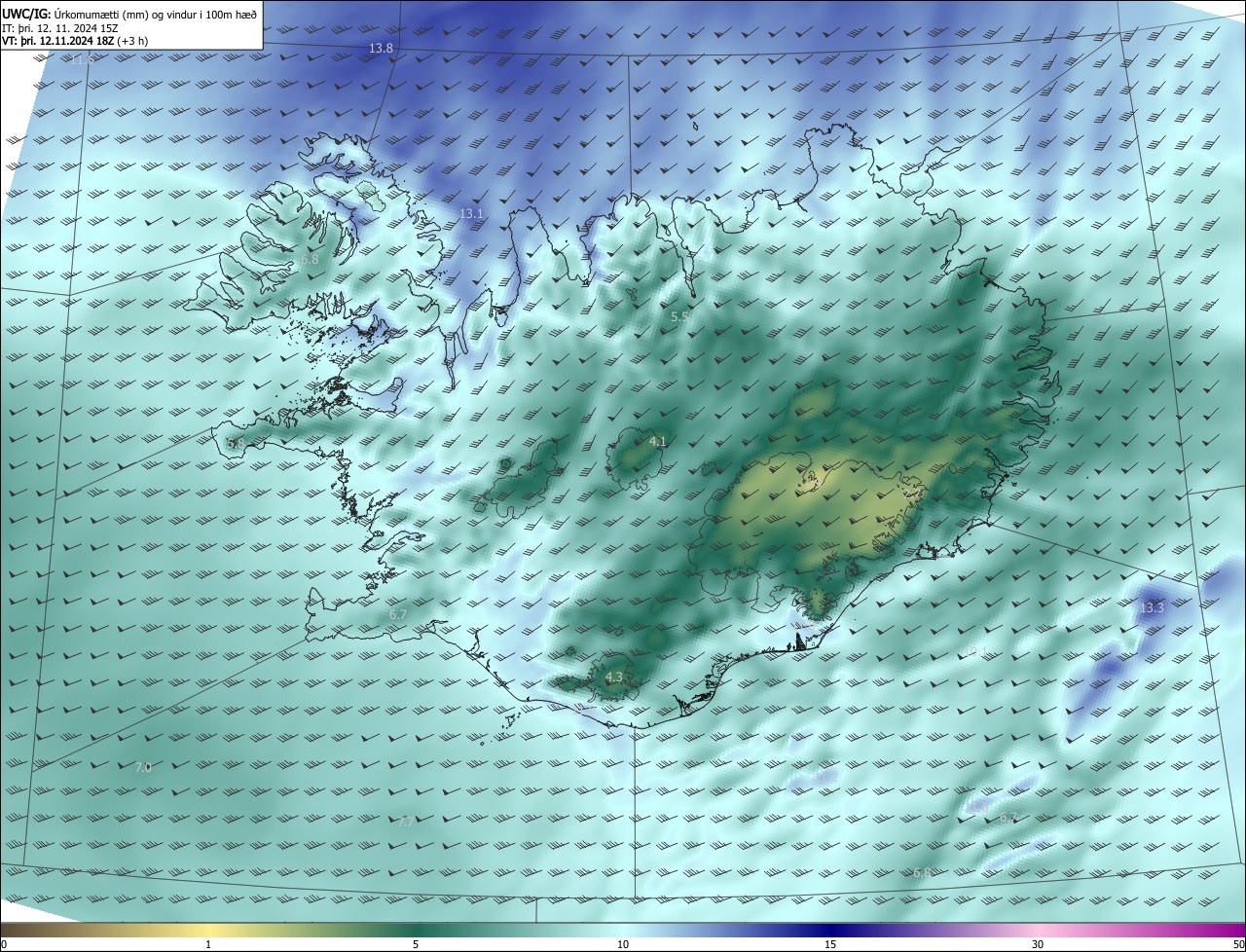Click the '1' tick on the color scale
This screenshot has height=952, width=1246.
[208, 945]
